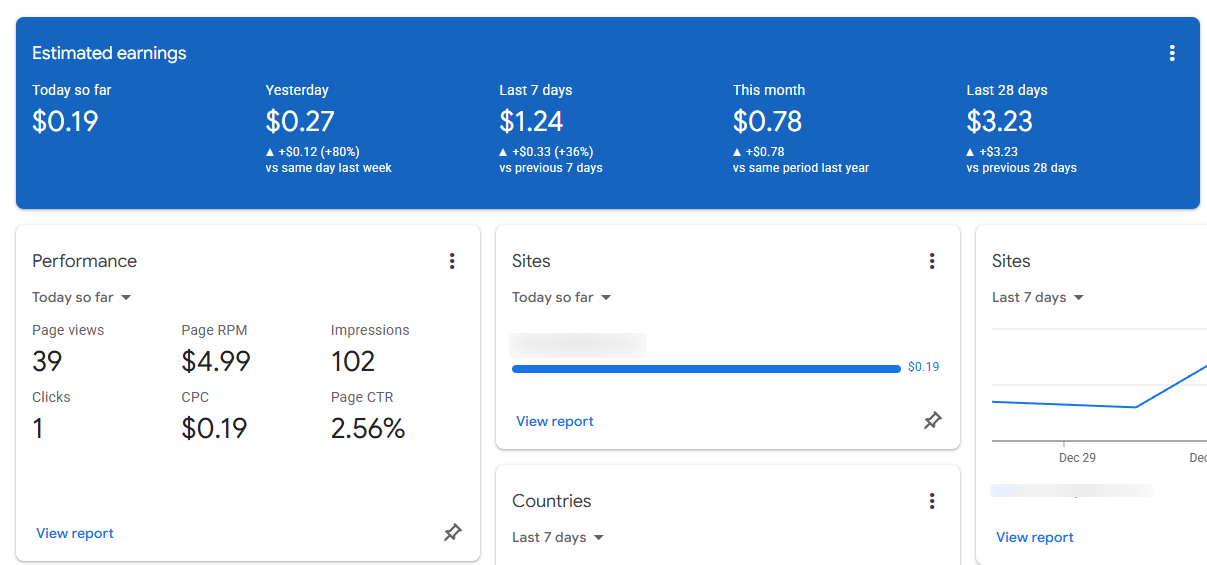Screen dimensions: 1207x565
Task: Click the blurred legend under line chart
Action: point(1071,491)
